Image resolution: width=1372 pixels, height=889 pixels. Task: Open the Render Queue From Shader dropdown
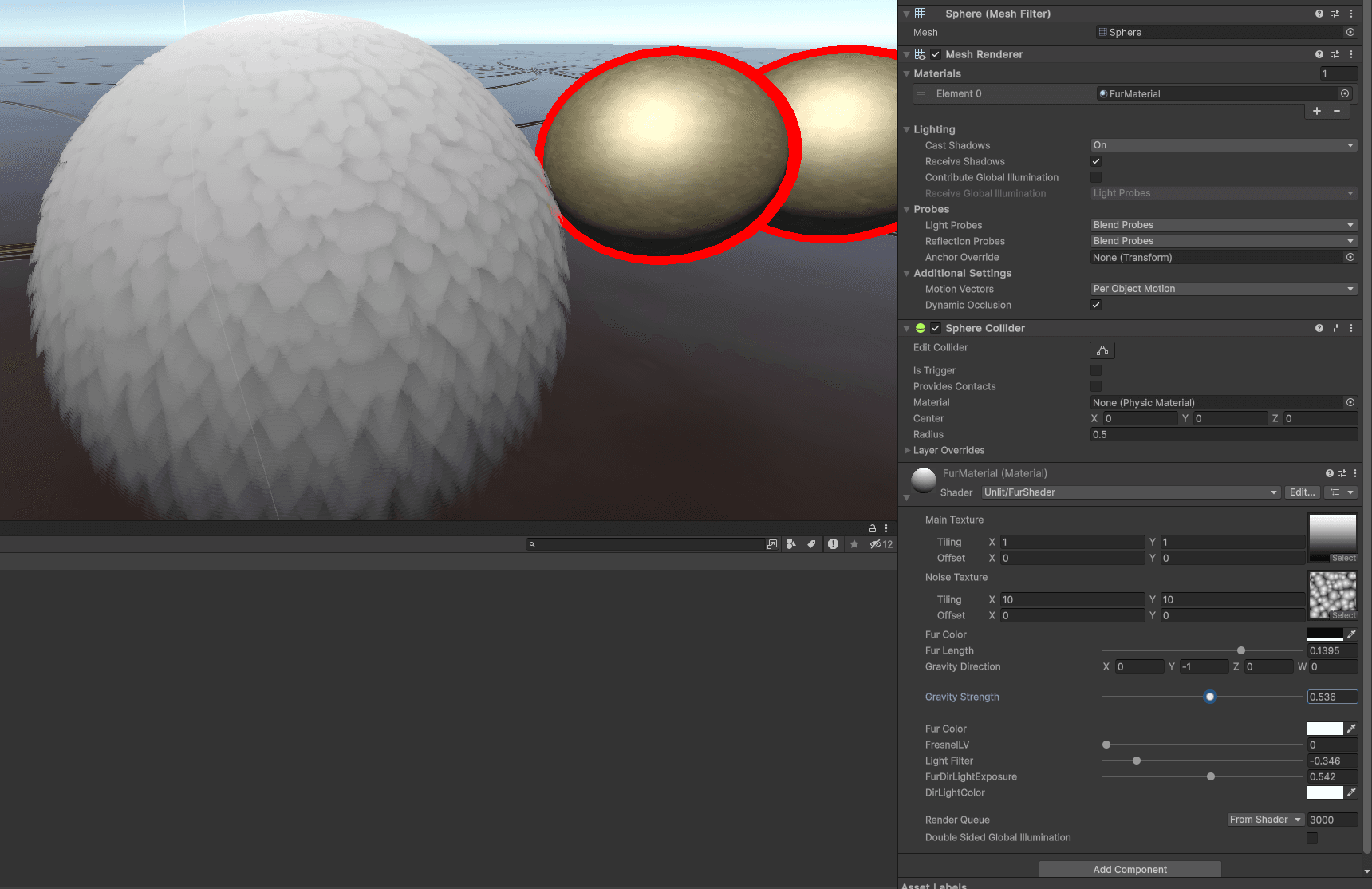(1265, 820)
